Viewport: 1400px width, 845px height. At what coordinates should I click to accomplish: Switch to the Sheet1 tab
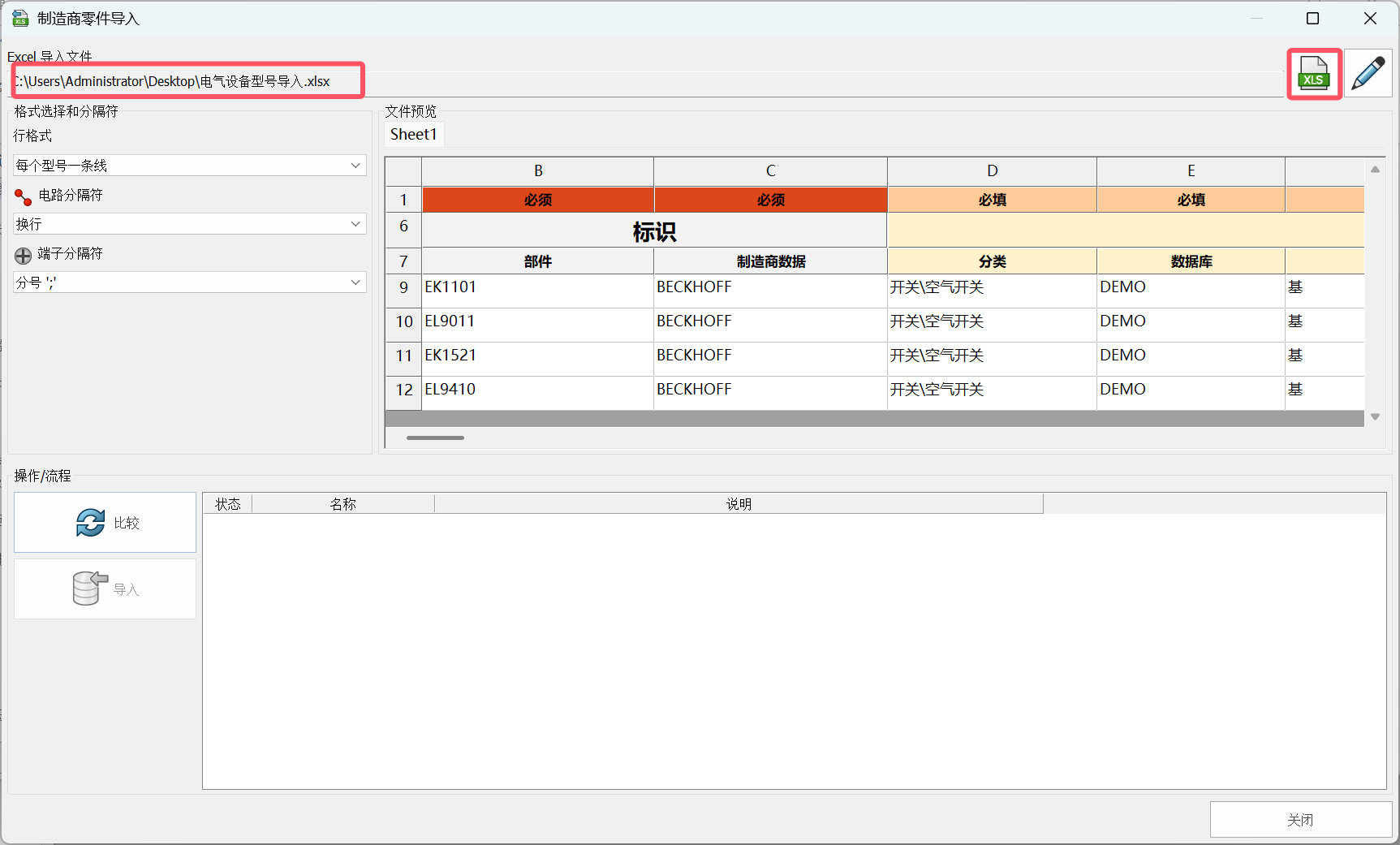(414, 135)
